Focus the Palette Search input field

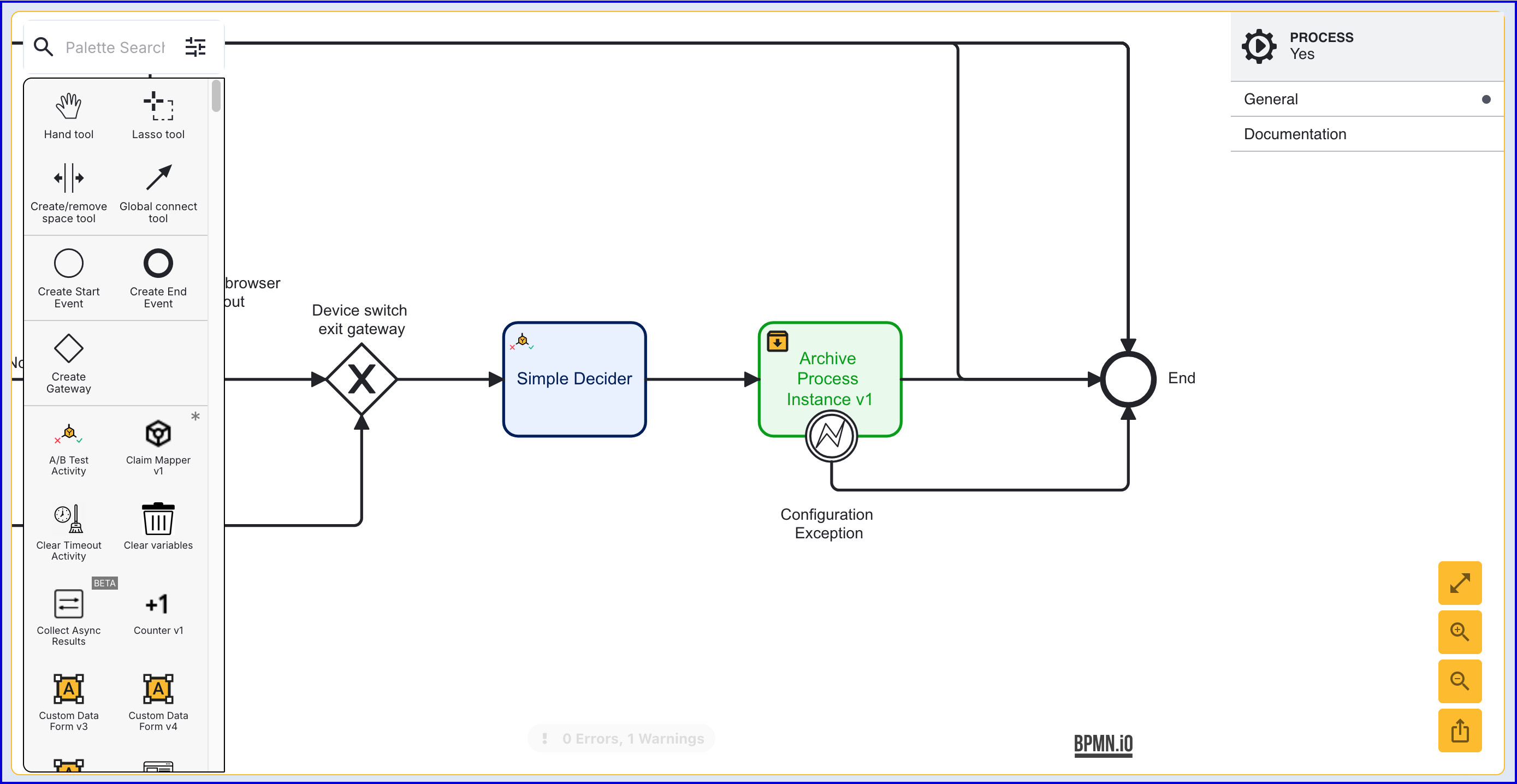coord(116,47)
